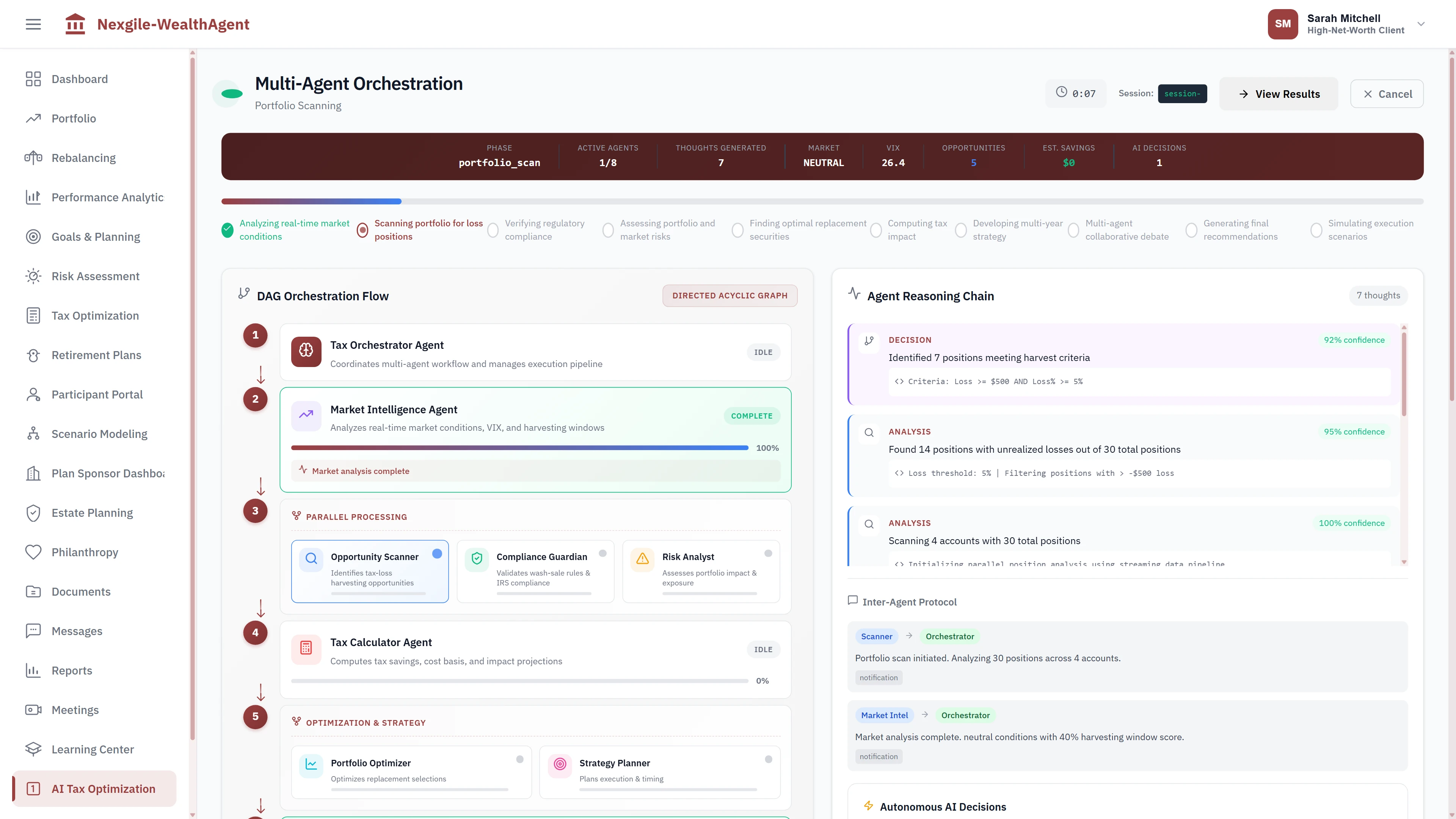This screenshot has height=819, width=1456.
Task: Select the Verifying regulatory compliance step
Action: (x=492, y=230)
